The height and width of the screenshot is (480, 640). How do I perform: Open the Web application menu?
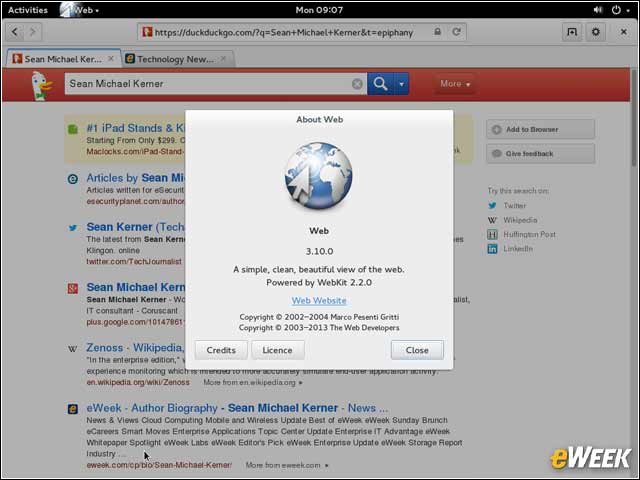click(x=80, y=10)
